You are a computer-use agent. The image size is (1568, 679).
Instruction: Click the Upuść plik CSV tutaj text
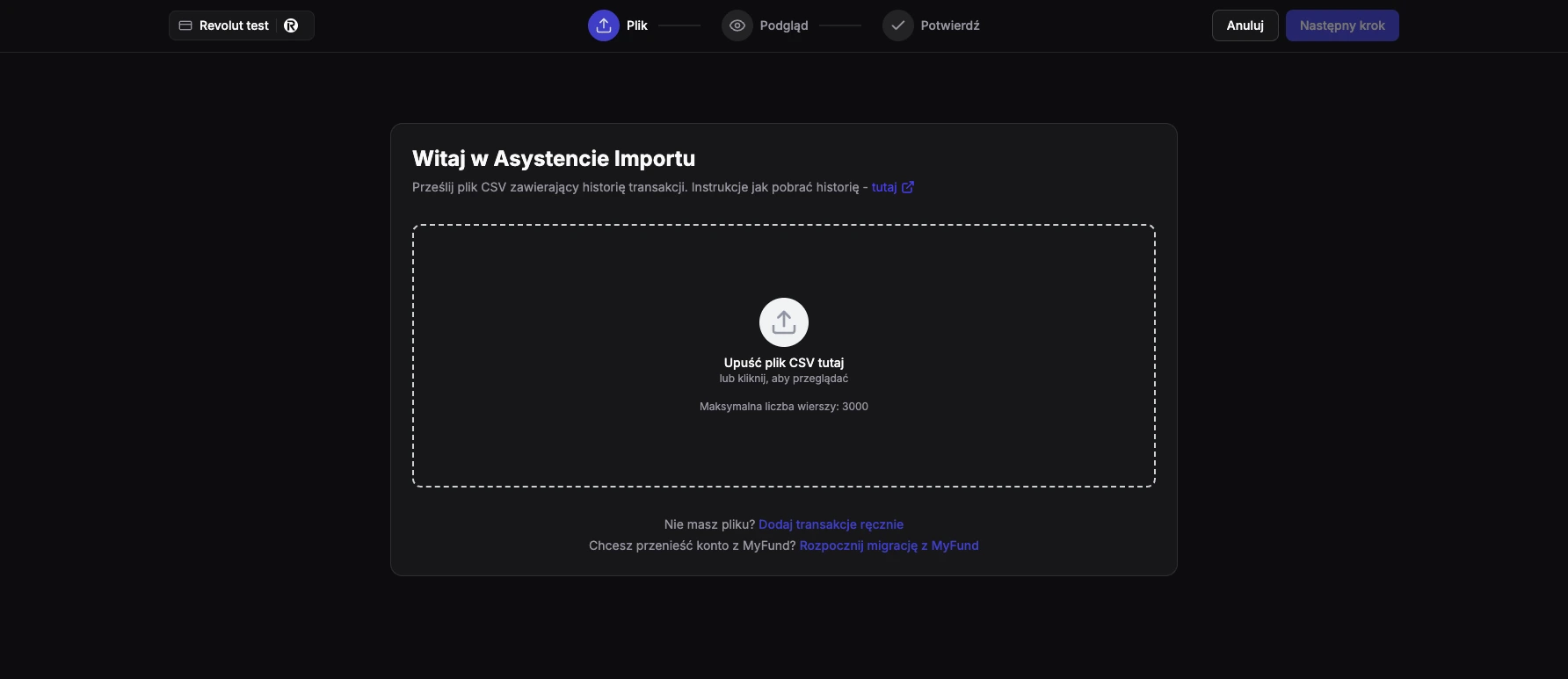pyautogui.click(x=783, y=363)
